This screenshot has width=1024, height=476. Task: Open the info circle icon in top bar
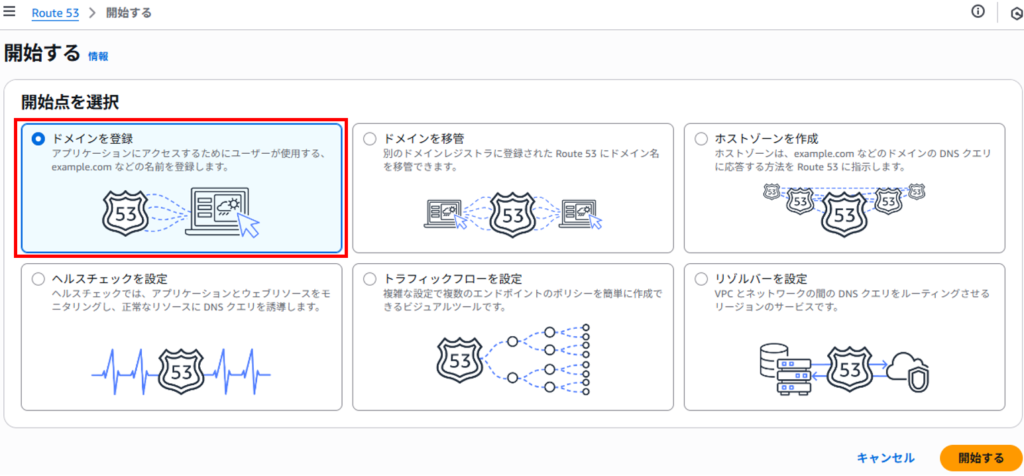click(978, 12)
